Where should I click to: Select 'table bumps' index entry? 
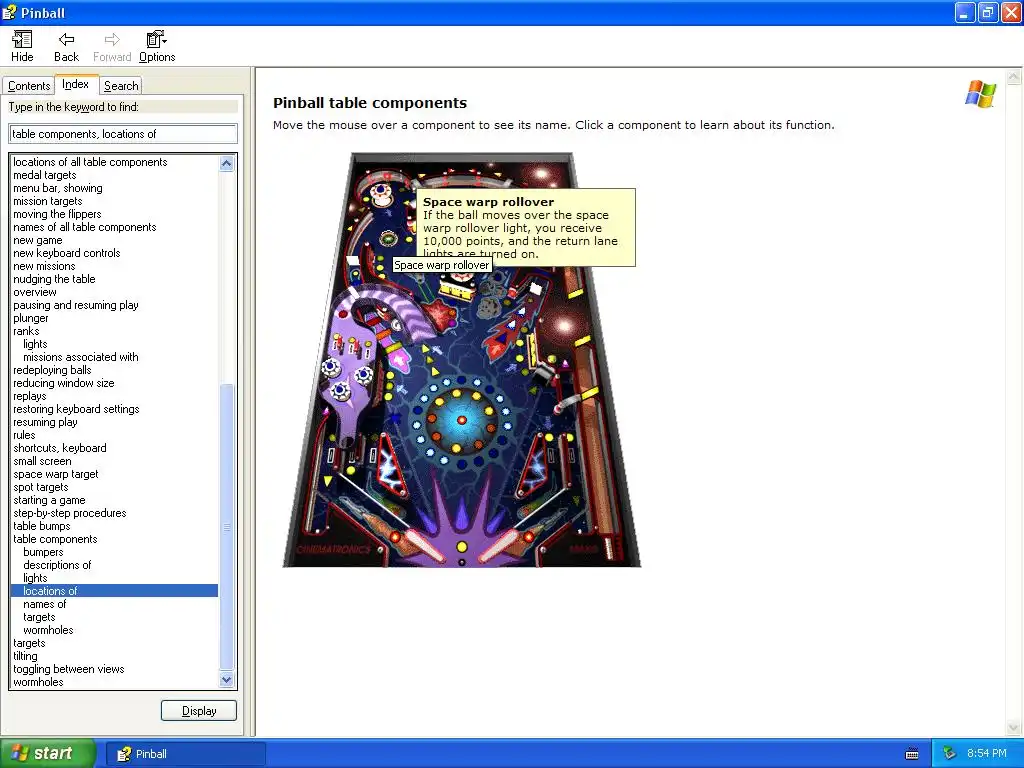42,526
